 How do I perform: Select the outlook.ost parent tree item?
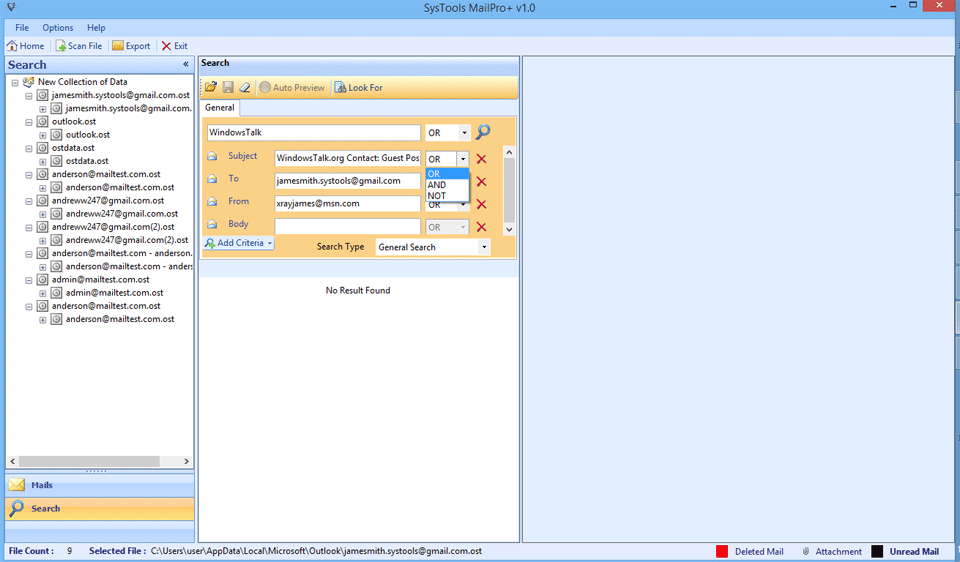73,121
